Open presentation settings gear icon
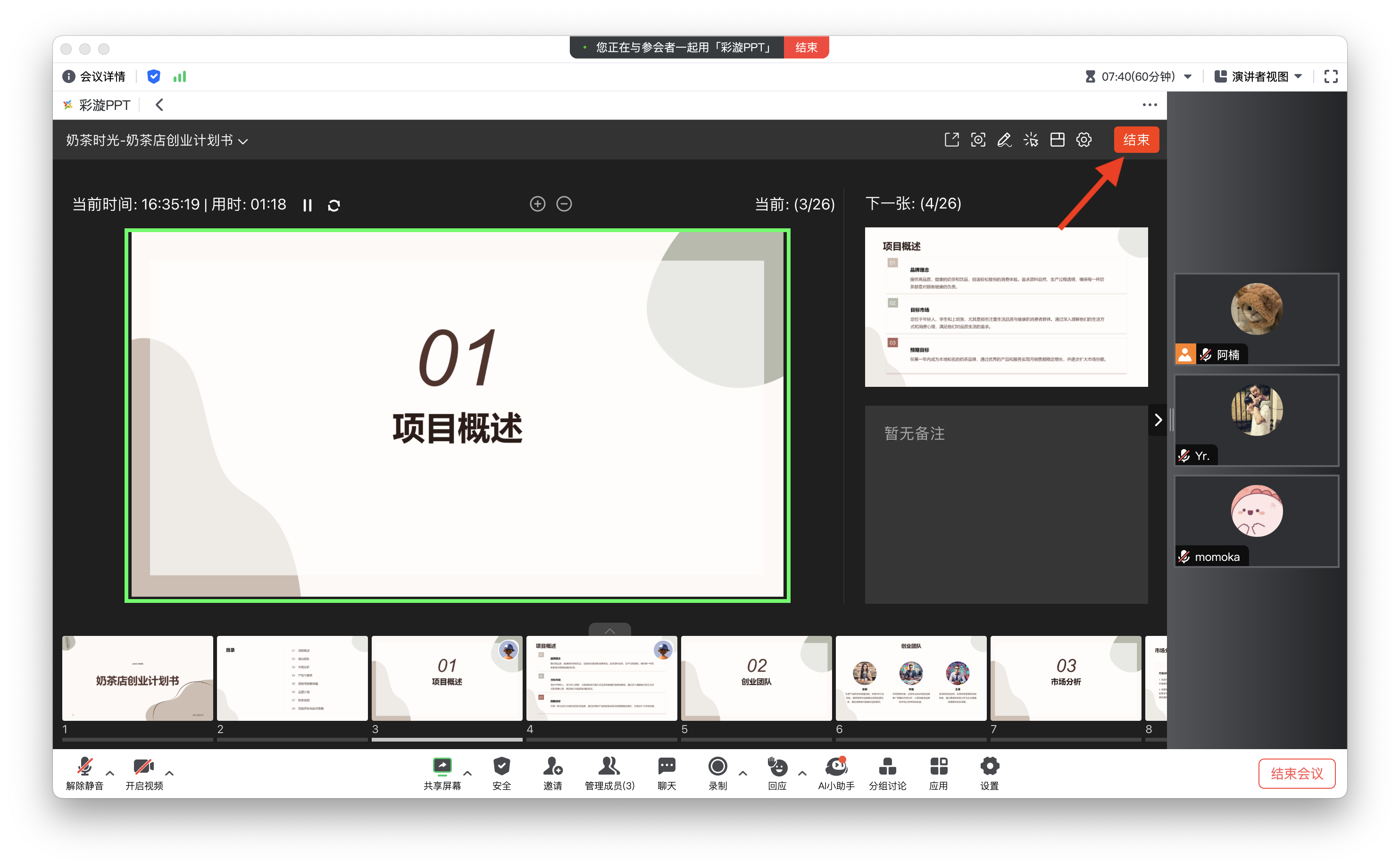The height and width of the screenshot is (868, 1400). [x=1083, y=140]
